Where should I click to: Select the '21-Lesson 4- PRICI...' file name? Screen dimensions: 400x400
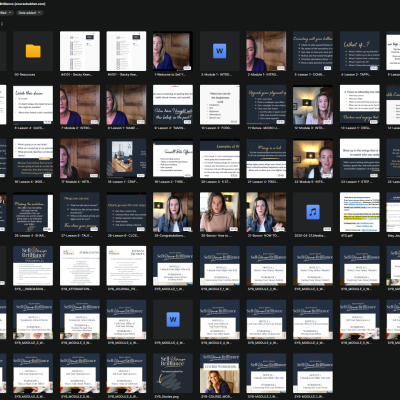[262, 182]
